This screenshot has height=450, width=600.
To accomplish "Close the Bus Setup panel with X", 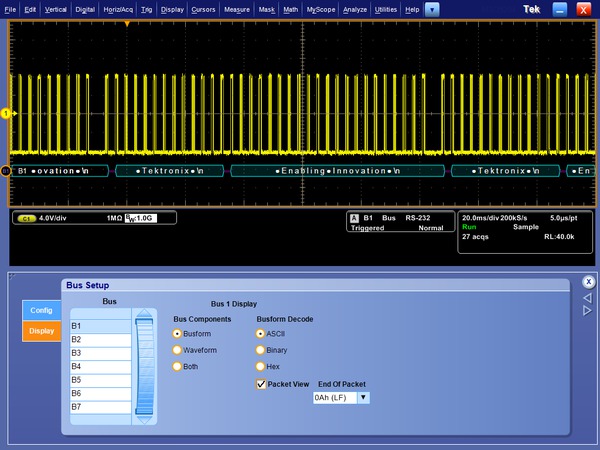I will pyautogui.click(x=589, y=282).
